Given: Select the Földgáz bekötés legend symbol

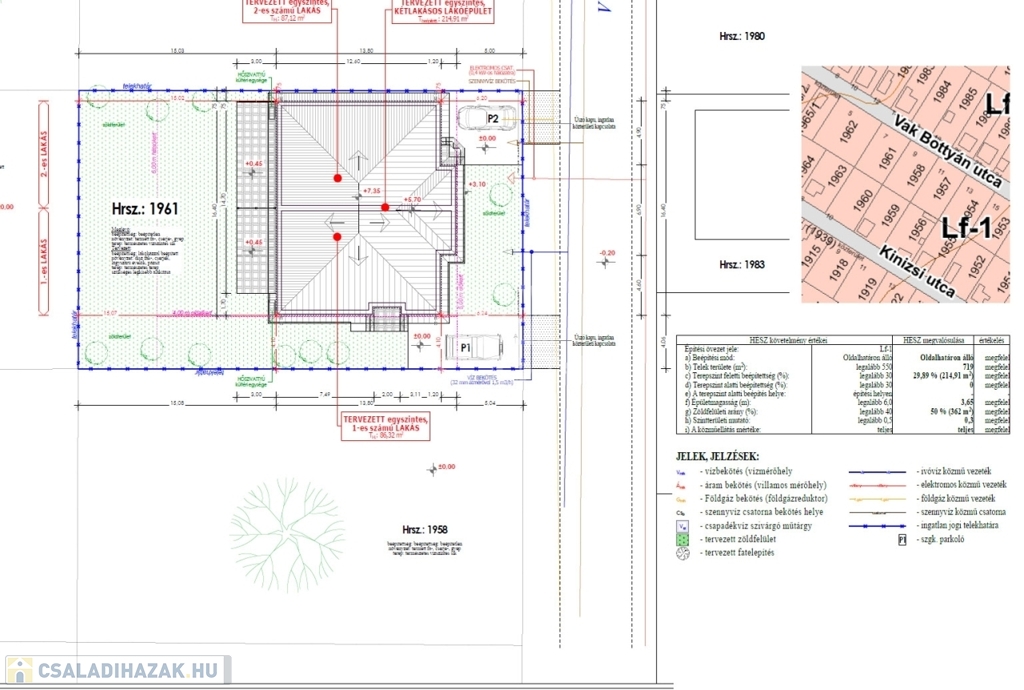Looking at the screenshot, I should click(x=681, y=498).
